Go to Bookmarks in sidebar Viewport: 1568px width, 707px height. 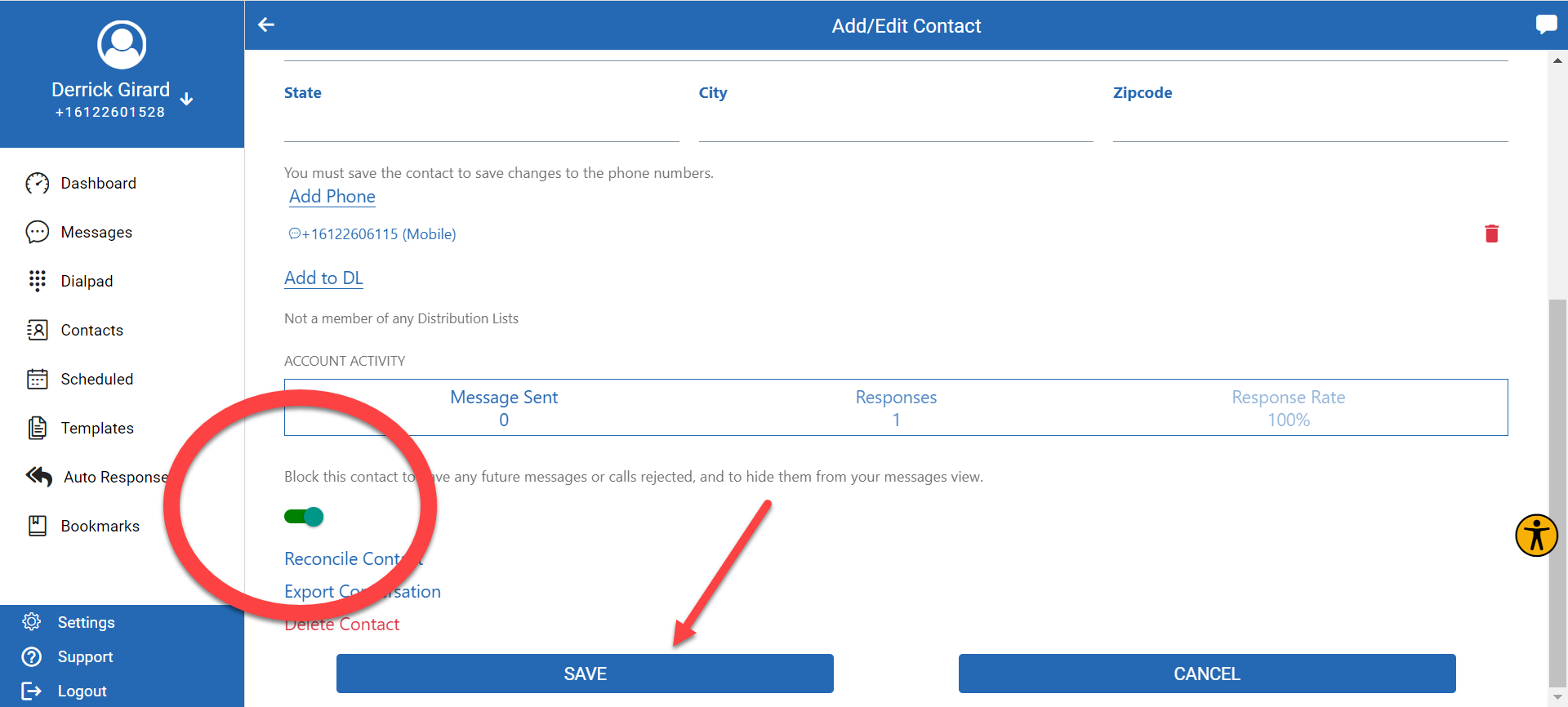100,527
